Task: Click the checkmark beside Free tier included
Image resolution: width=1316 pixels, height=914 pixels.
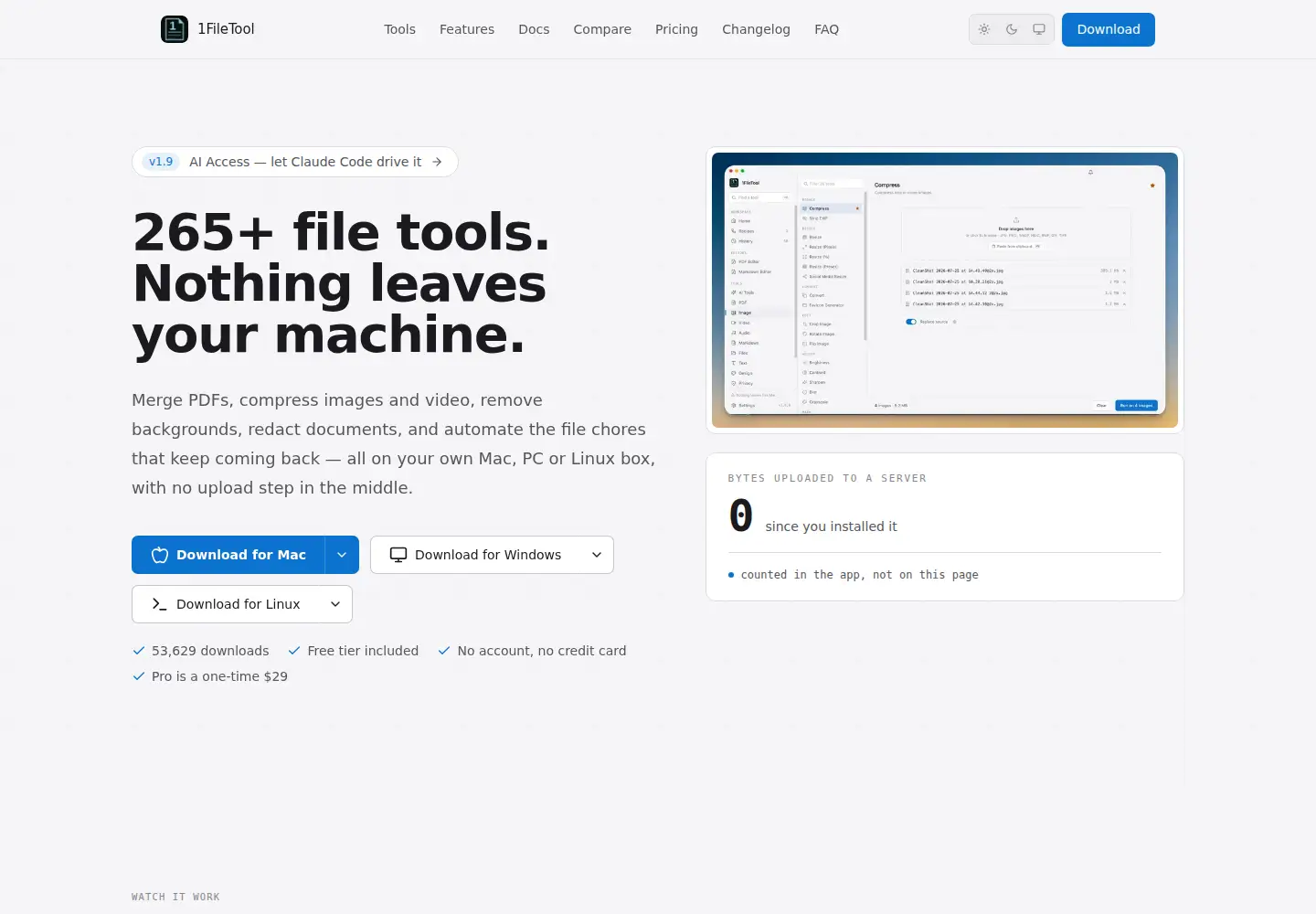Action: click(x=294, y=651)
